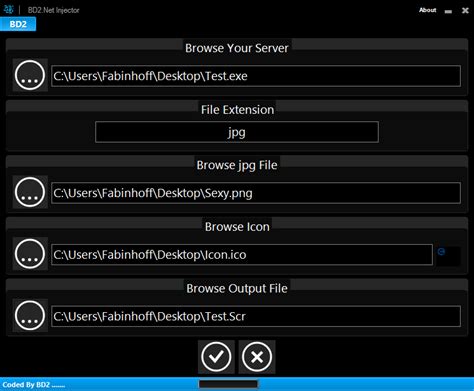474x391 pixels.
Task: Click the 'Browse Your Server' heading
Action: 237,48
